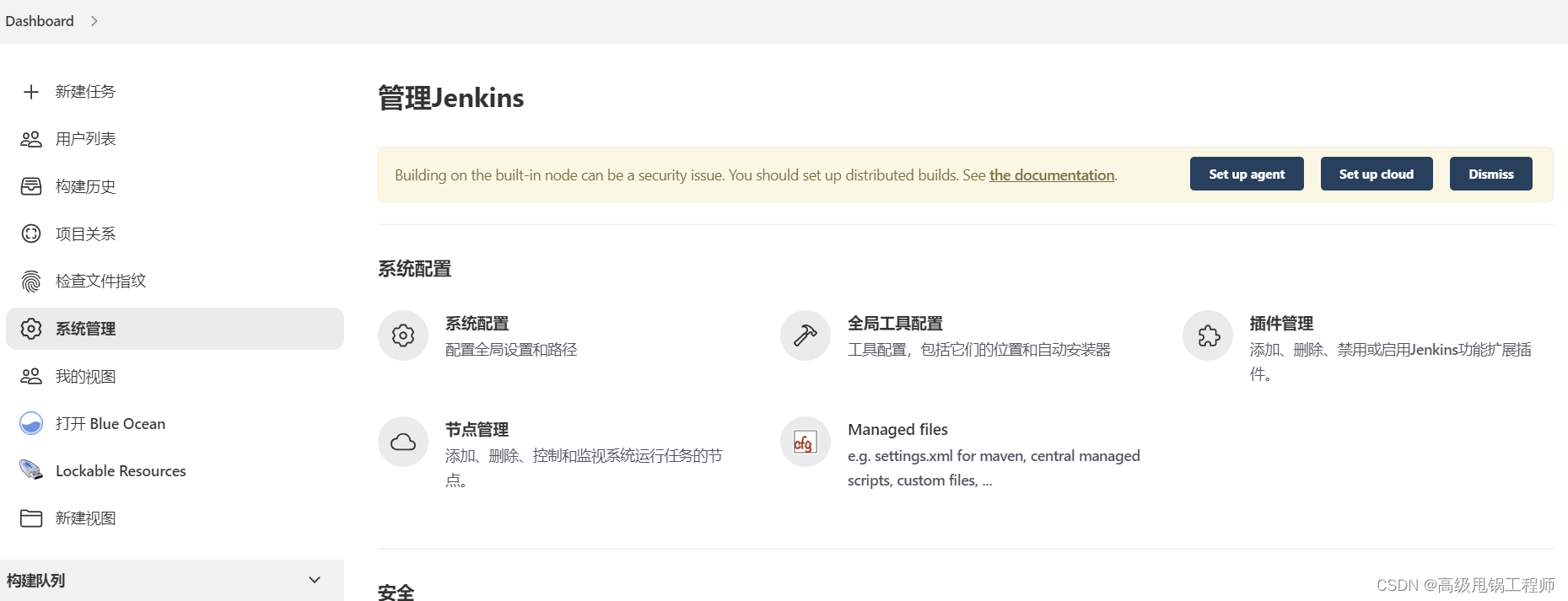1568x601 pixels.
Task: Click 节点管理 description 添加、删除、控制和监视
Action: click(584, 468)
